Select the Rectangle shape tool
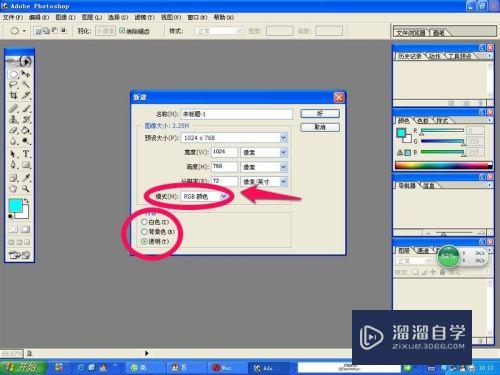The width and height of the screenshot is (500, 375). (26, 165)
